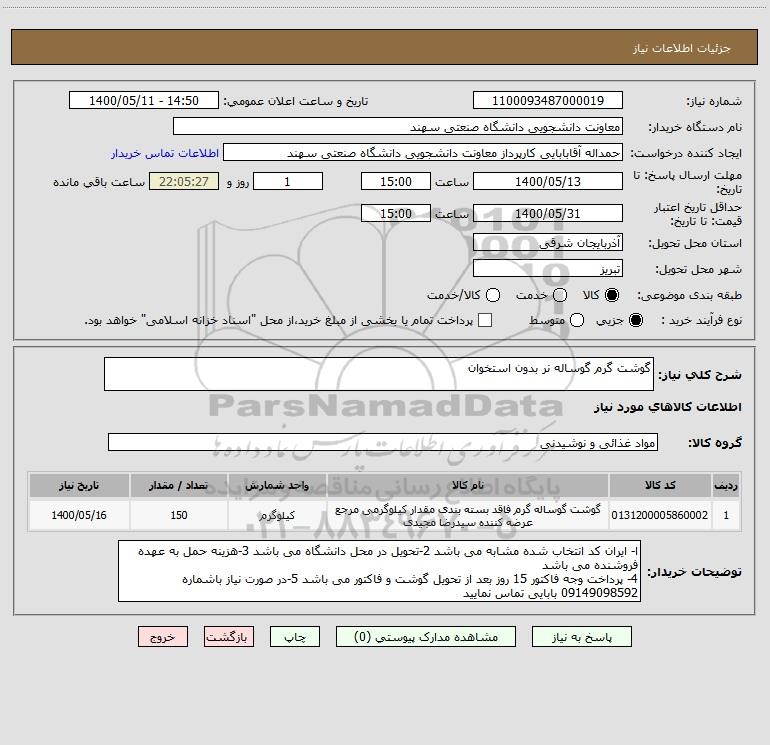Click the کد کالا column header
The height and width of the screenshot is (745, 770).
[660, 485]
